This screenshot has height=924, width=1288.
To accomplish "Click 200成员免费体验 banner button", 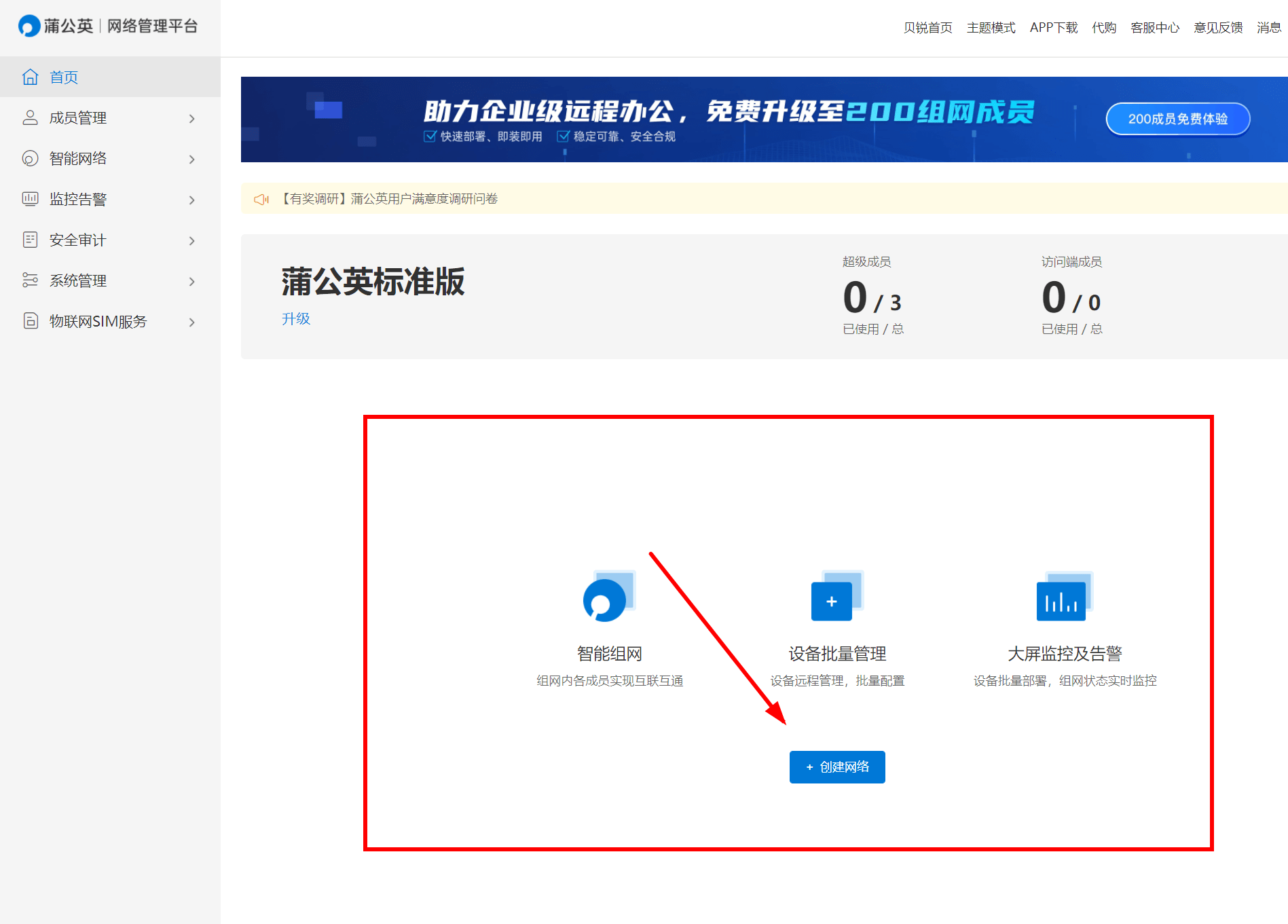I will click(1178, 119).
